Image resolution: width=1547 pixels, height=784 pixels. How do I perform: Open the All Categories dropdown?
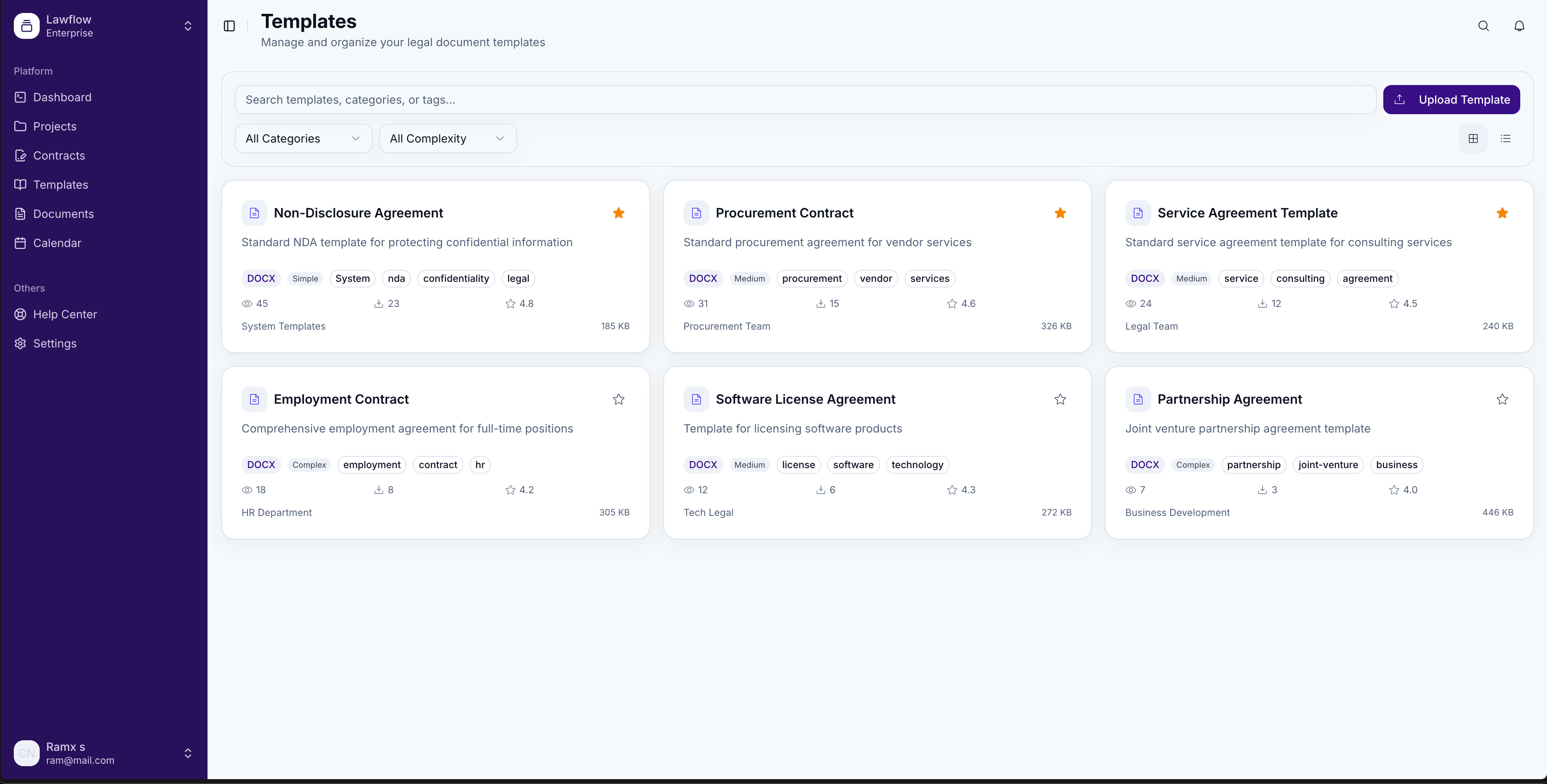point(303,138)
